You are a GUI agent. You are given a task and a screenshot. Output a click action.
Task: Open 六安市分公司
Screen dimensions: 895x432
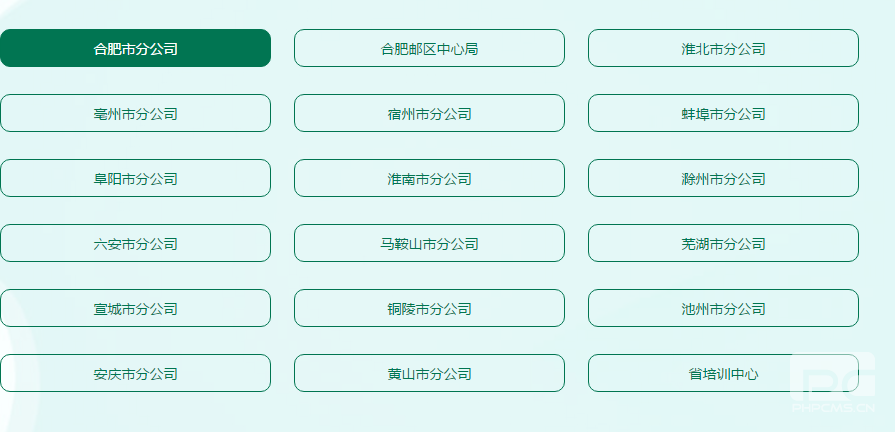pyautogui.click(x=135, y=243)
